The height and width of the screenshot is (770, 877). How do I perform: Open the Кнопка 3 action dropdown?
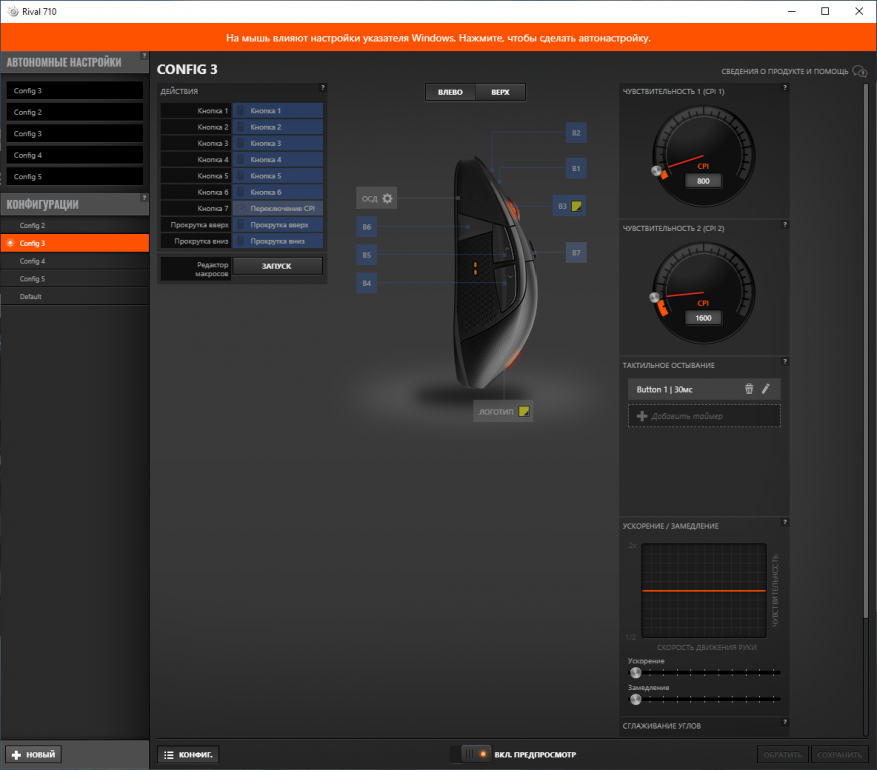point(277,143)
